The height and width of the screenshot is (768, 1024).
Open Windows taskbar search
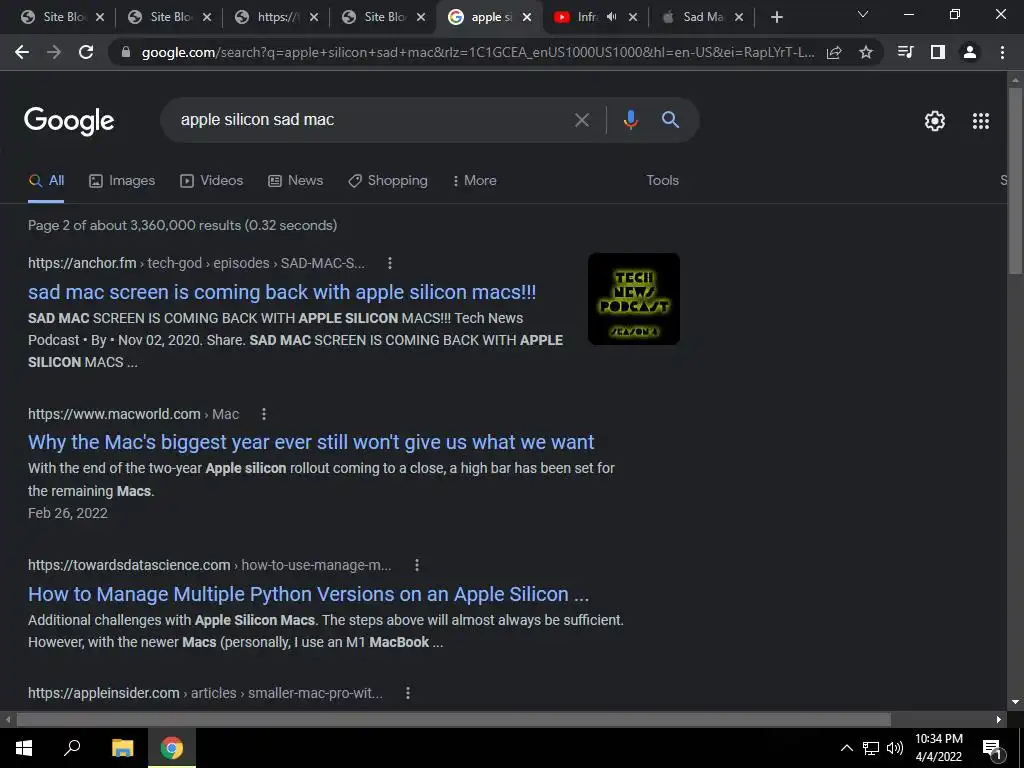[x=72, y=748]
